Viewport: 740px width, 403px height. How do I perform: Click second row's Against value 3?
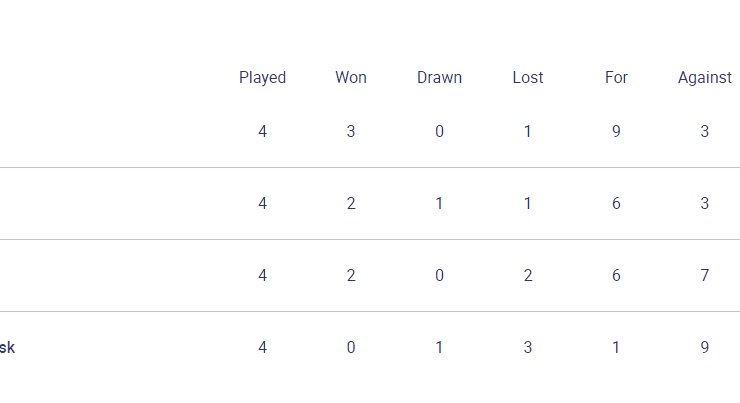point(705,203)
